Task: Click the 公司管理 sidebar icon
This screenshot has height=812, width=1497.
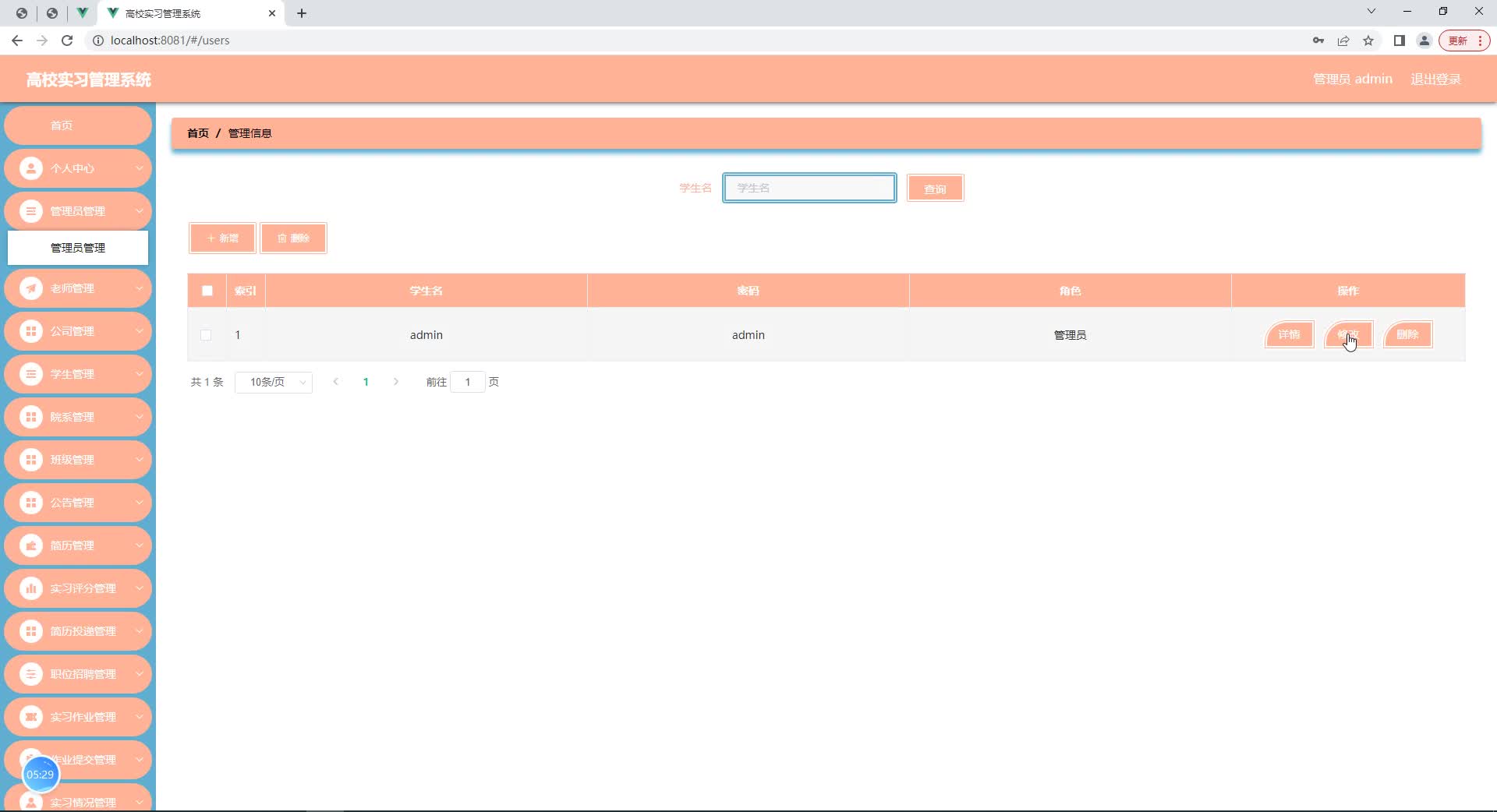Action: point(30,331)
